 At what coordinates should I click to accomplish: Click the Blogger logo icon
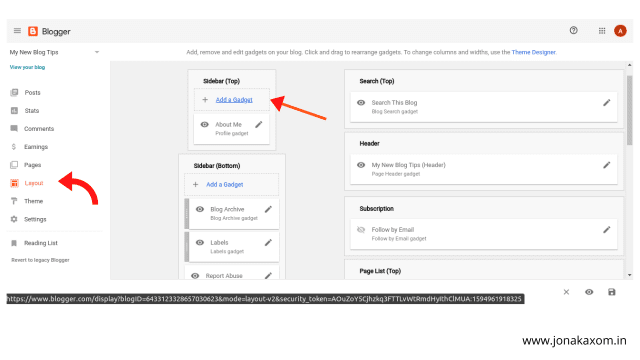tap(33, 31)
